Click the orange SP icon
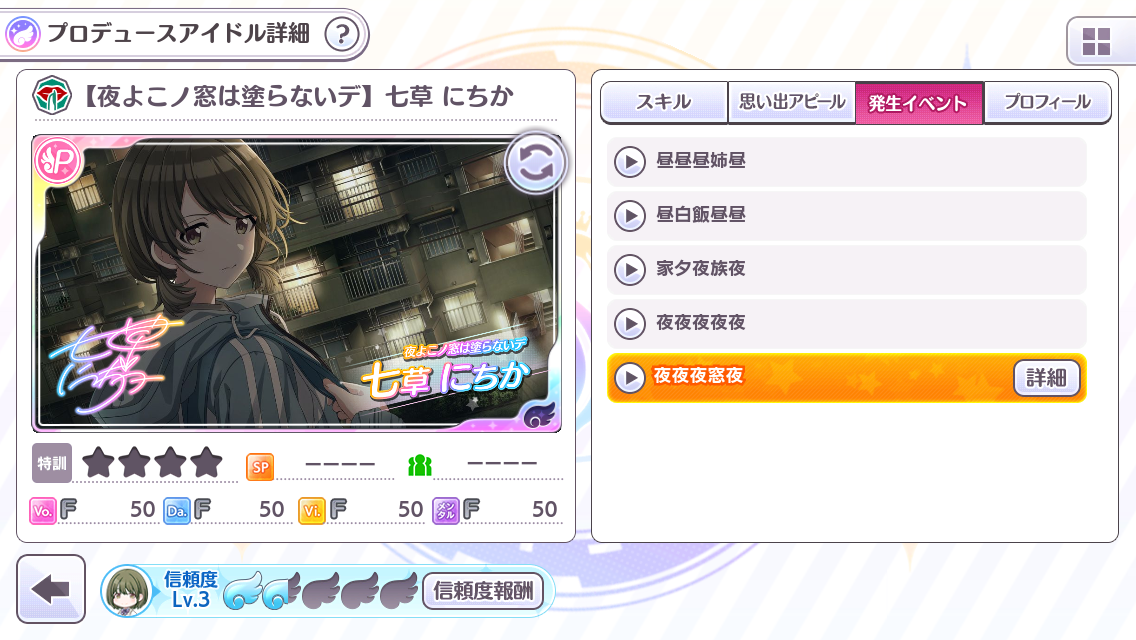1136x640 pixels. pyautogui.click(x=261, y=467)
